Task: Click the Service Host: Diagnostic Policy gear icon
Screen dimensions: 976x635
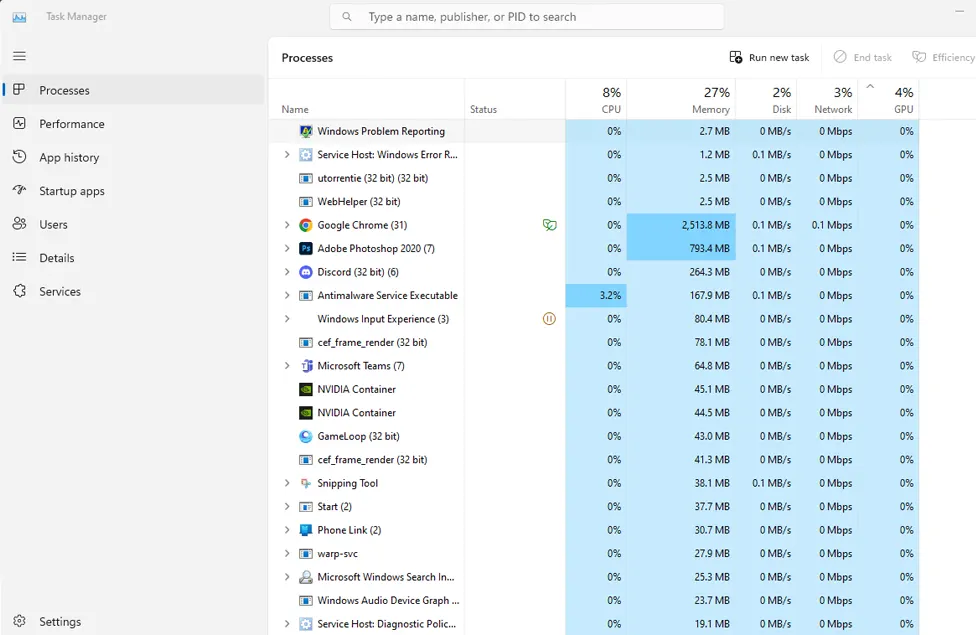Action: tap(306, 624)
